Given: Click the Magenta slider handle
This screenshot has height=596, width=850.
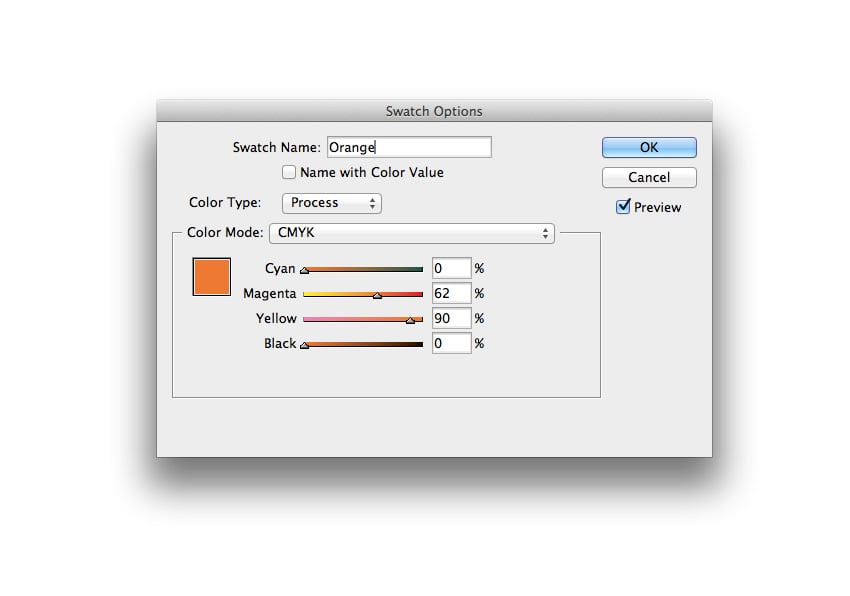Looking at the screenshot, I should 377,295.
